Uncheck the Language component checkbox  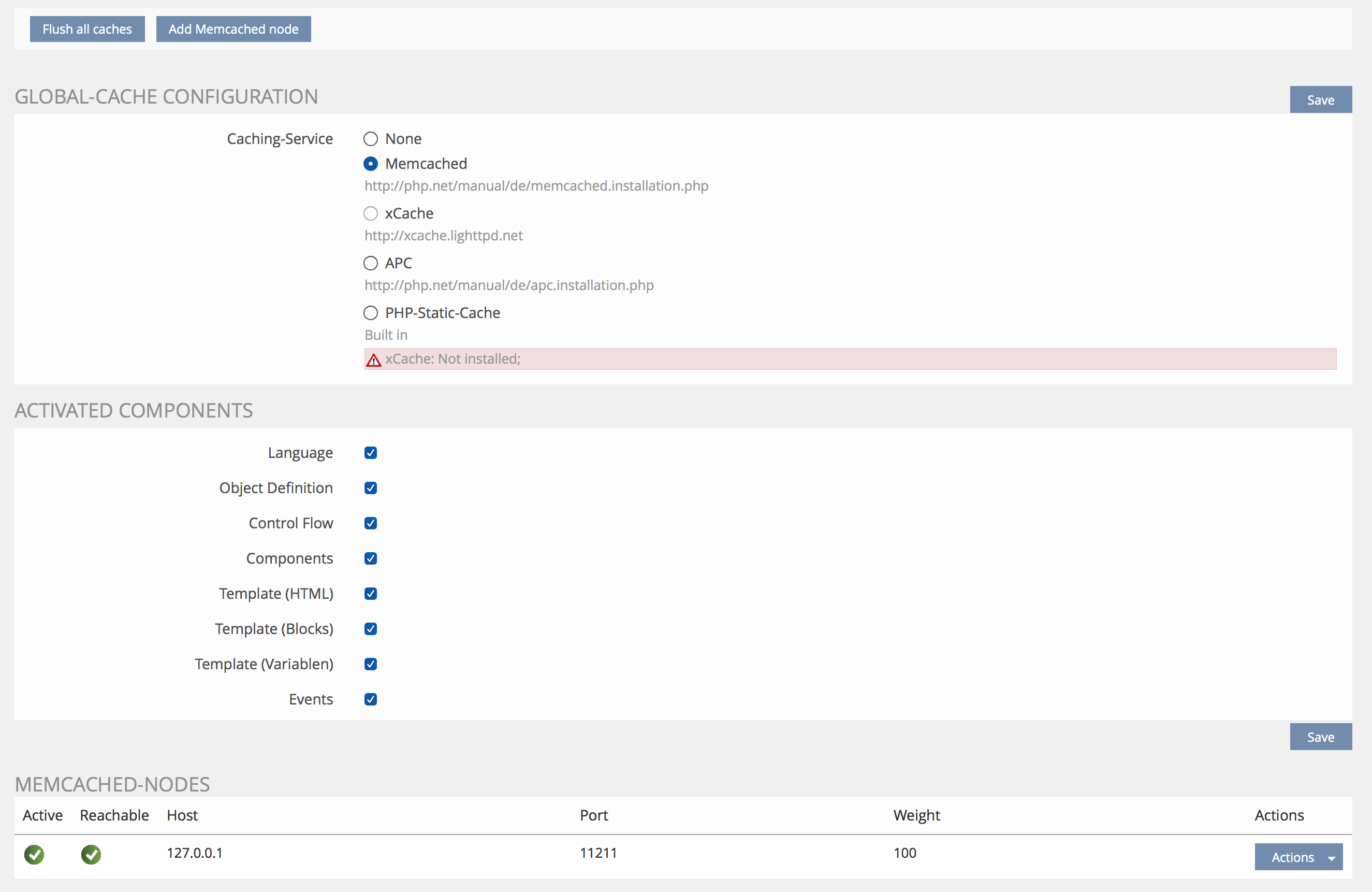point(371,453)
